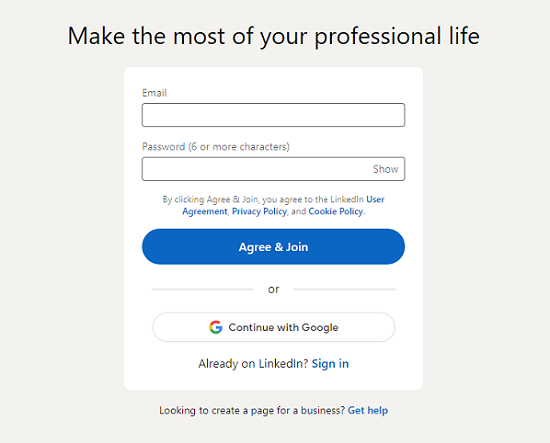This screenshot has height=443, width=550.
Task: Click inside the Password field
Action: 273,169
